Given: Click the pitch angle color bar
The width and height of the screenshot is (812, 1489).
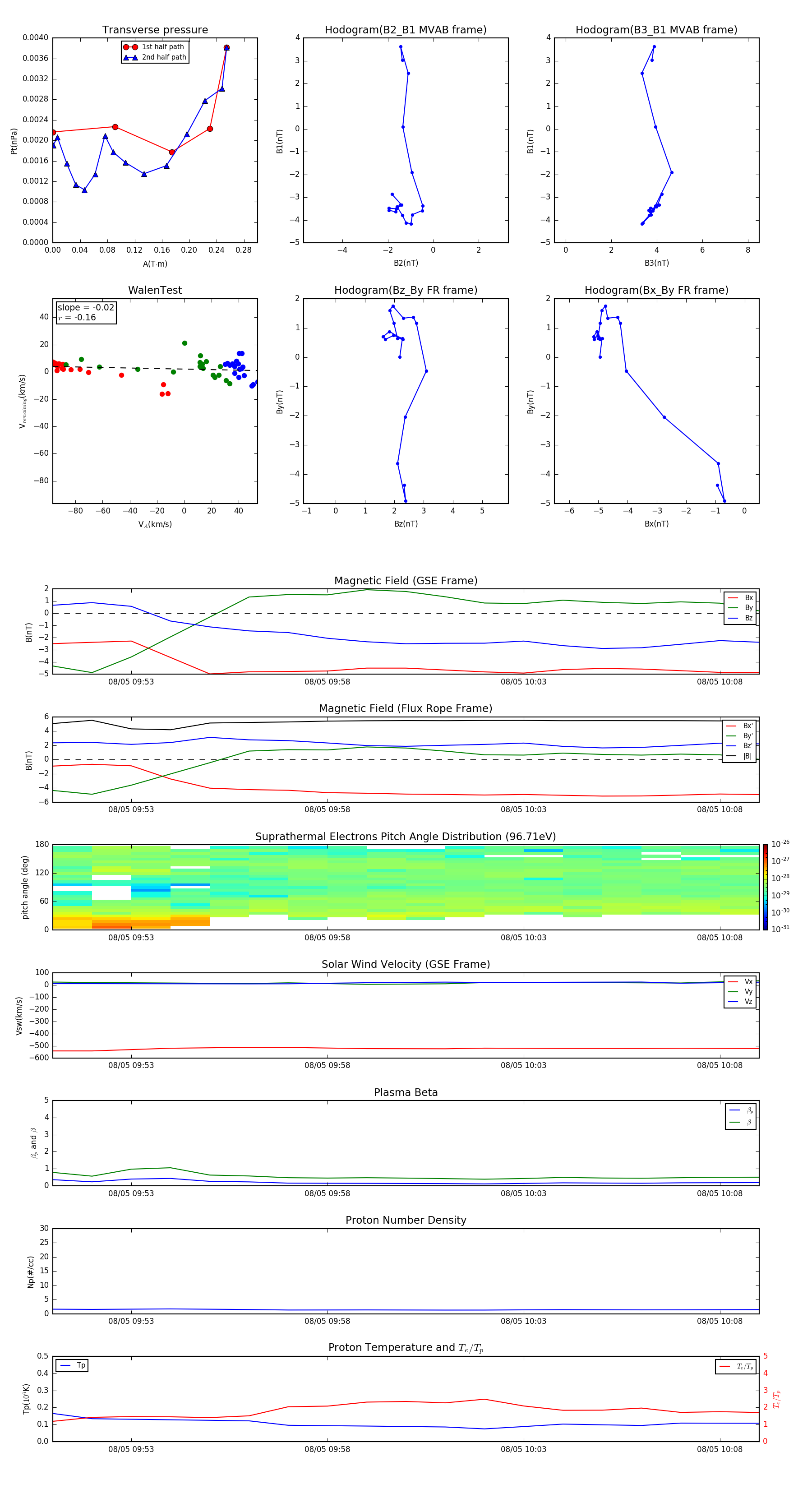Looking at the screenshot, I should point(765,887).
